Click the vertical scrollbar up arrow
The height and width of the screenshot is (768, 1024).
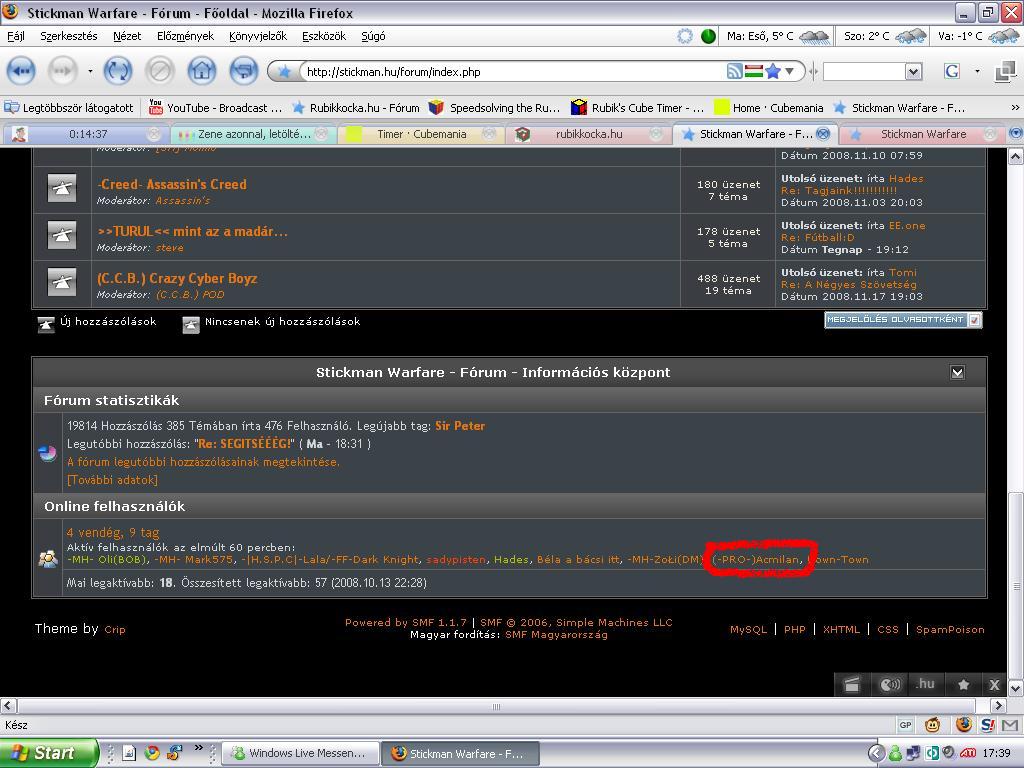point(1015,156)
